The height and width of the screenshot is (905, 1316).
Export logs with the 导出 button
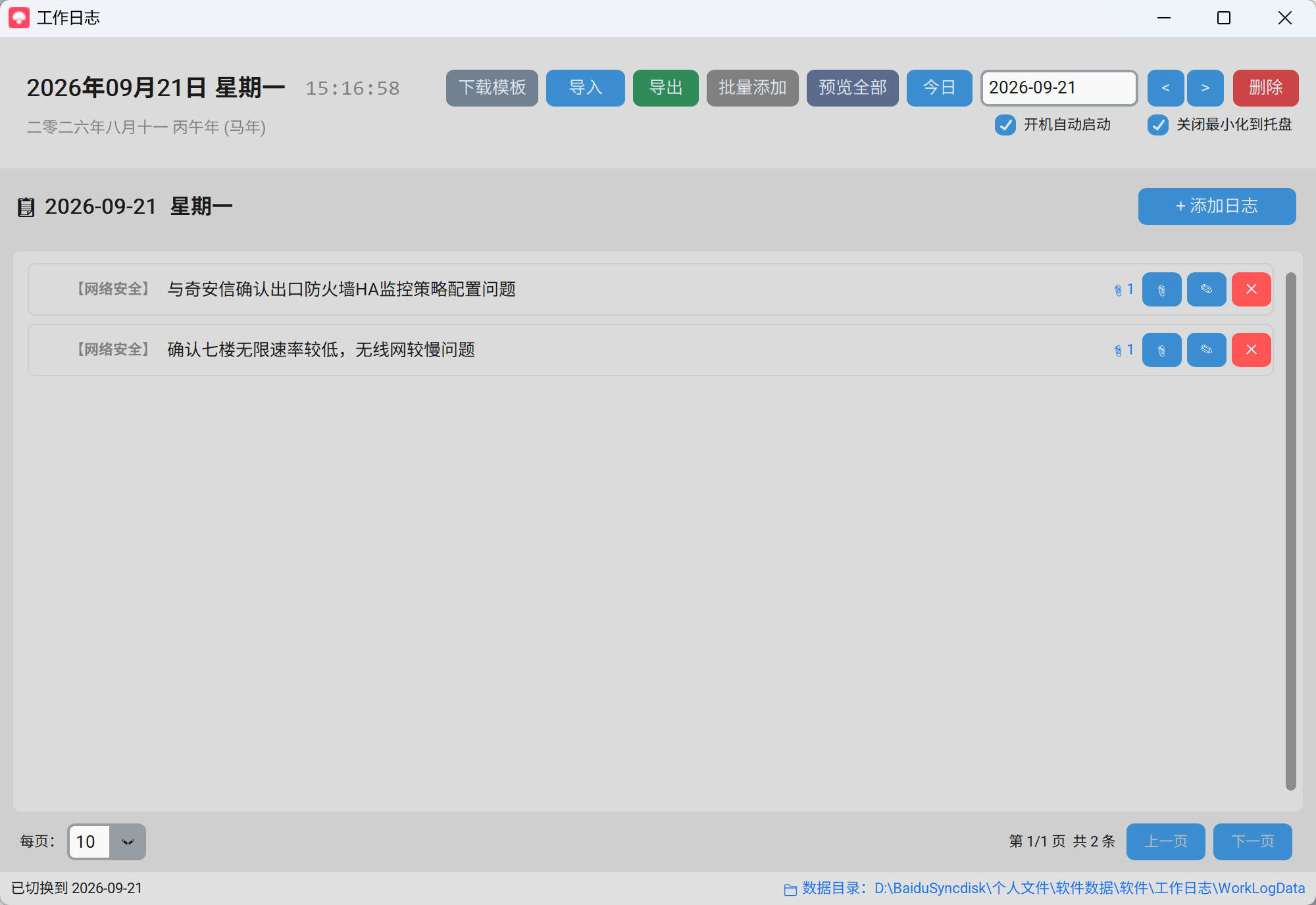point(666,88)
